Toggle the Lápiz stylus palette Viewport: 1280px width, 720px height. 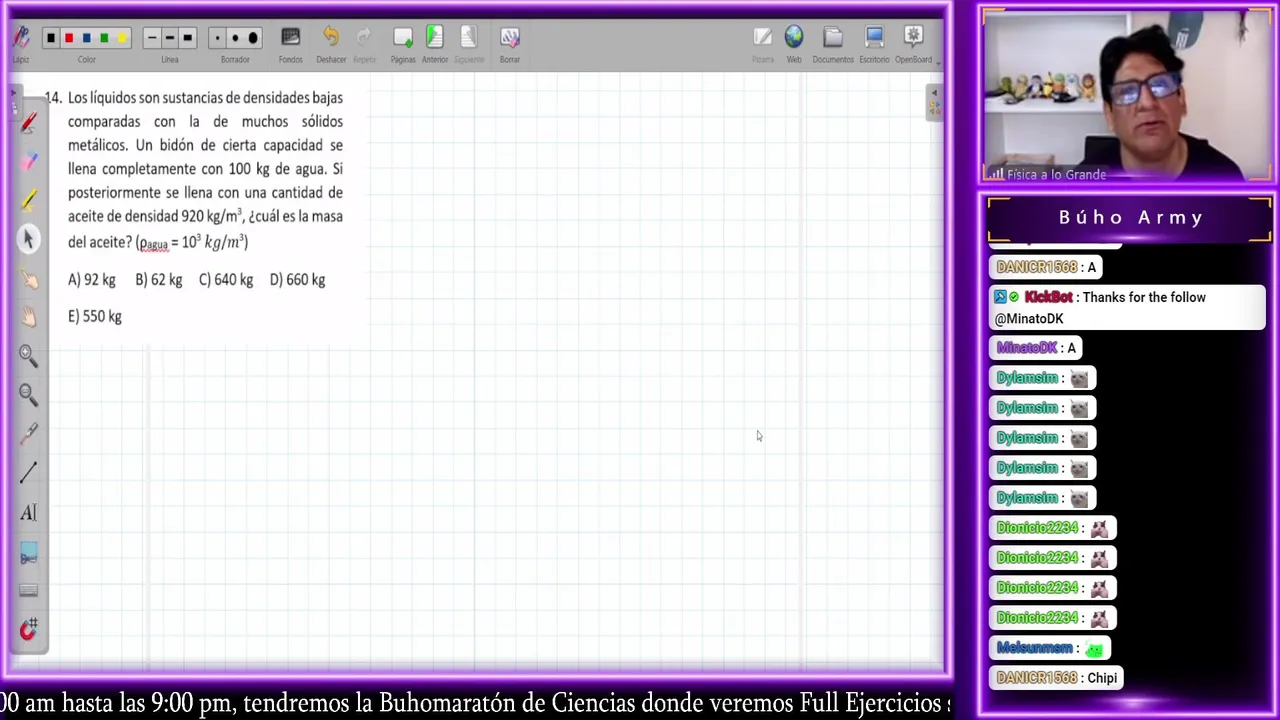coord(21,44)
